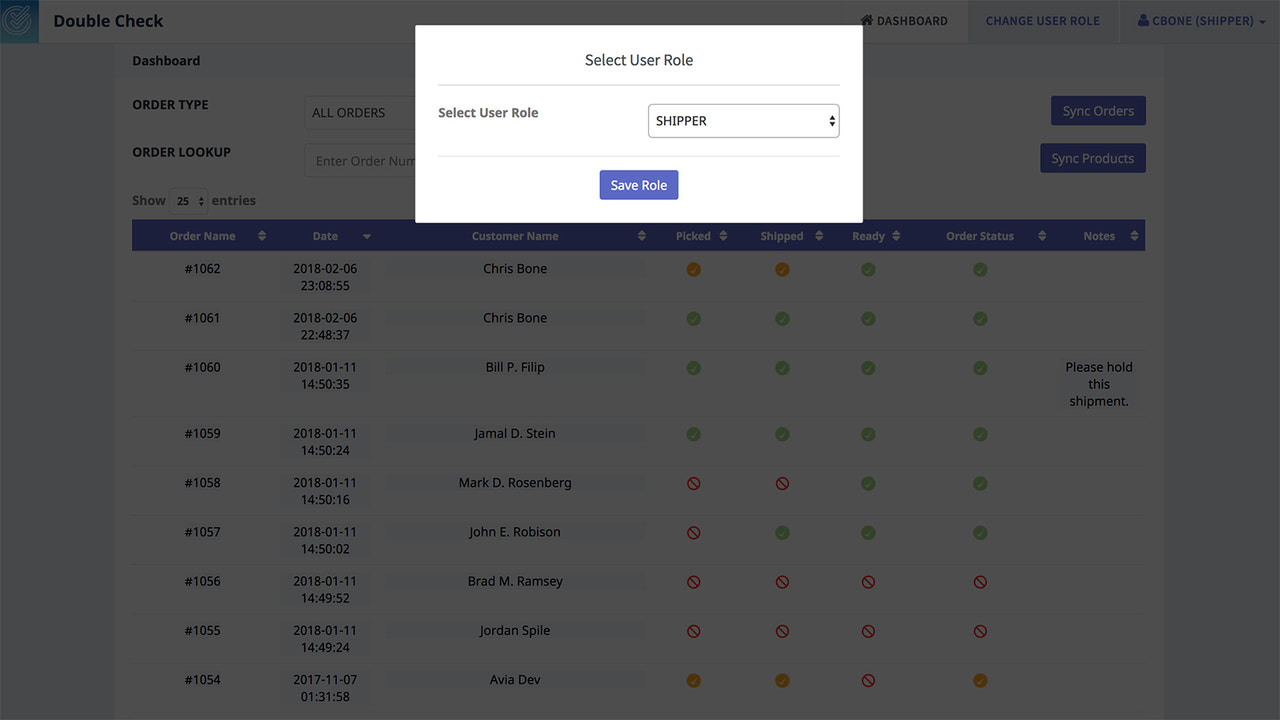The width and height of the screenshot is (1280, 720).
Task: Click the red Ready icon for order #1055
Action: pos(867,631)
